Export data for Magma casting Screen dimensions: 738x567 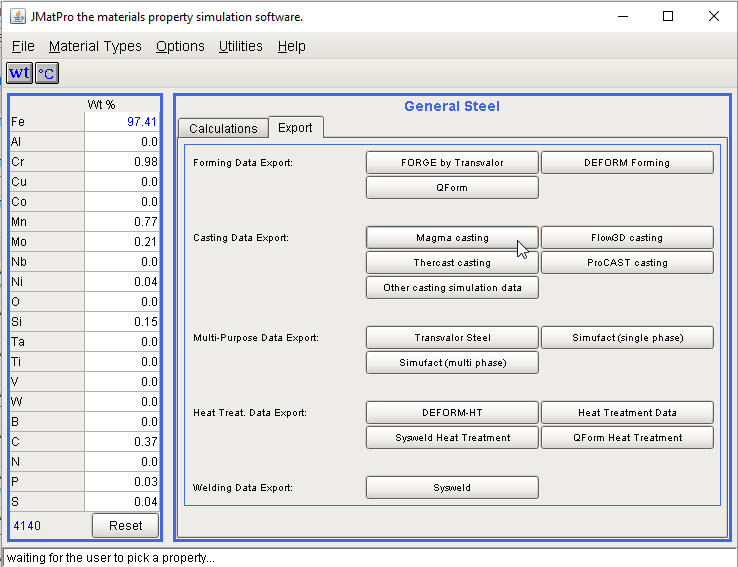coord(452,237)
